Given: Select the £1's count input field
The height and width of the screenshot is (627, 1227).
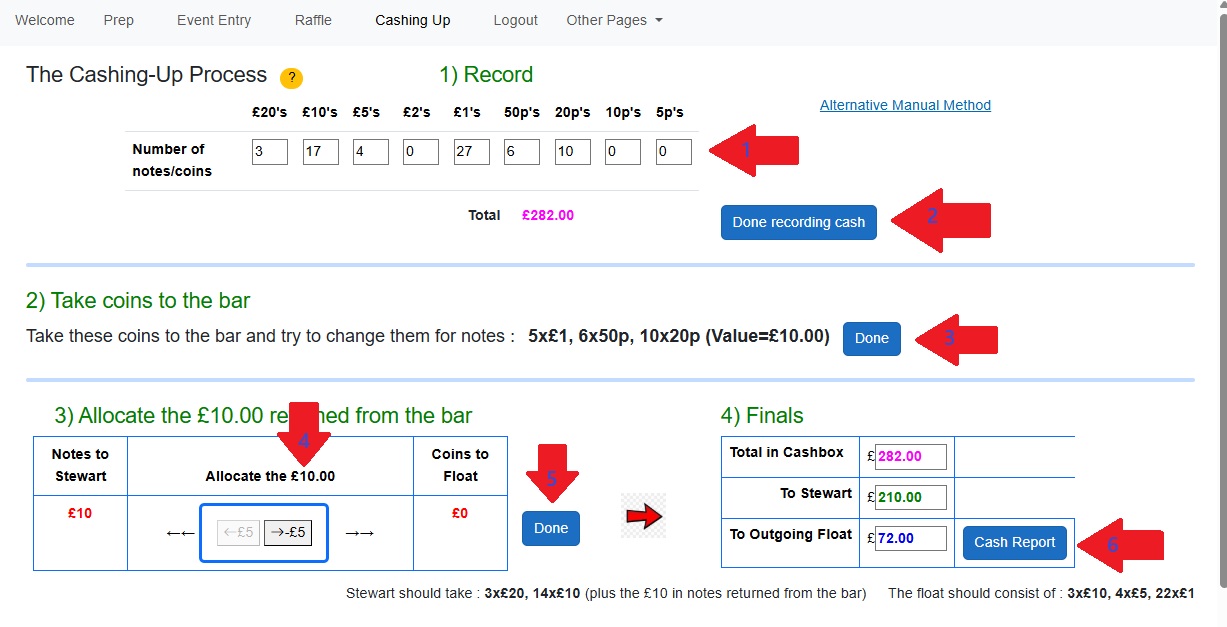Looking at the screenshot, I should [471, 152].
